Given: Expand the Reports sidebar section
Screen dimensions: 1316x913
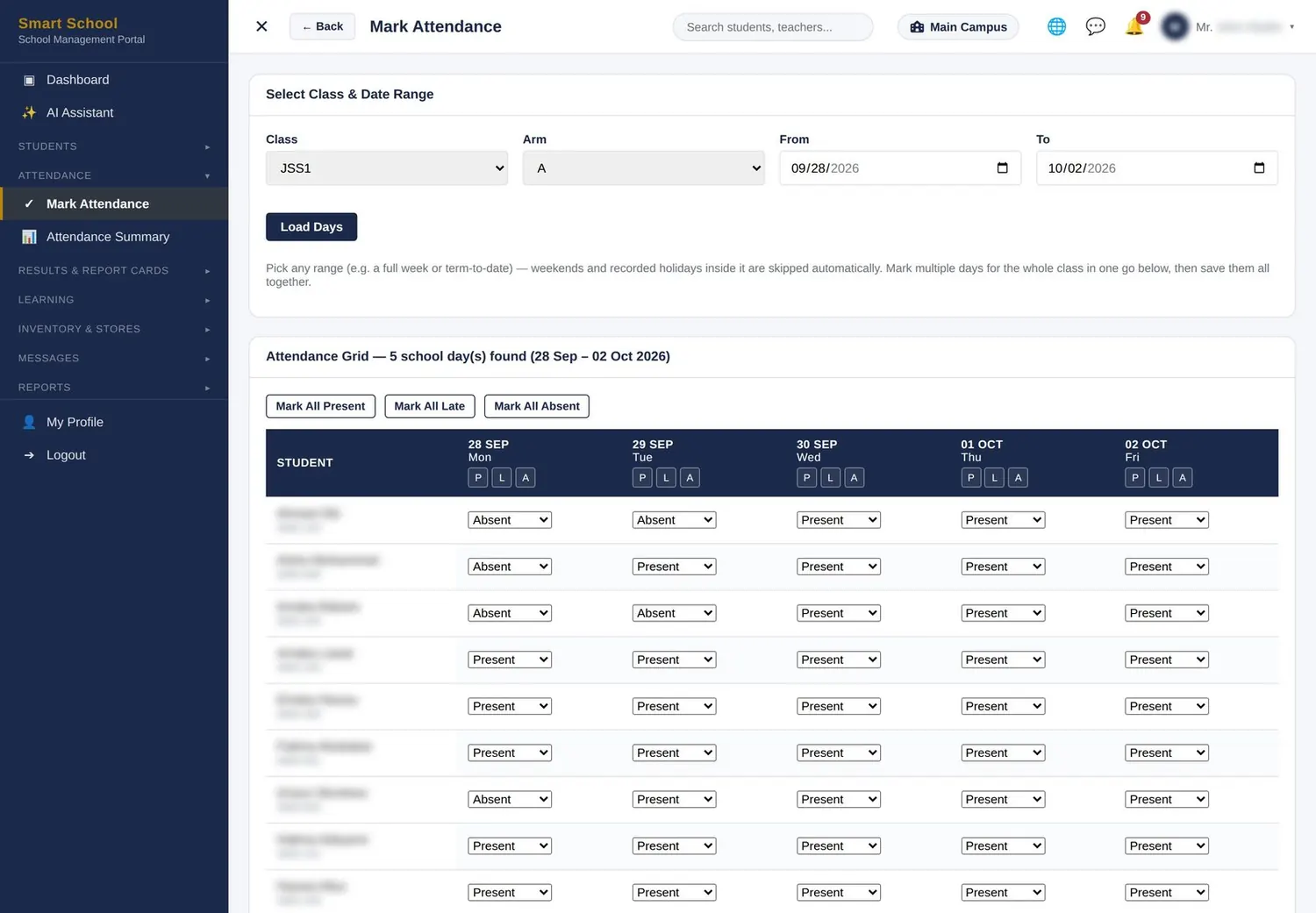Looking at the screenshot, I should (x=114, y=387).
